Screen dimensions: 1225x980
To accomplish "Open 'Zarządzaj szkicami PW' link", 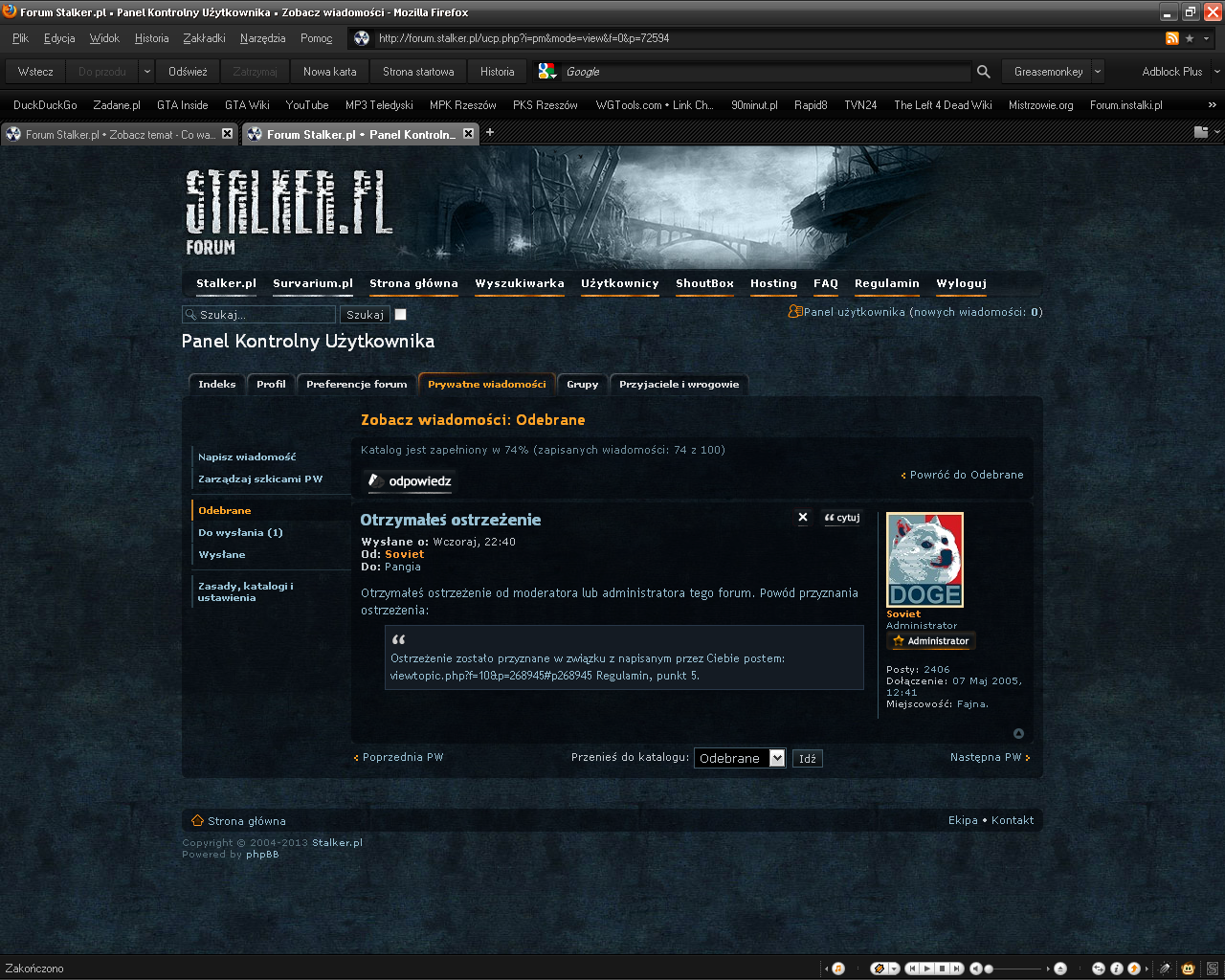I will [260, 479].
